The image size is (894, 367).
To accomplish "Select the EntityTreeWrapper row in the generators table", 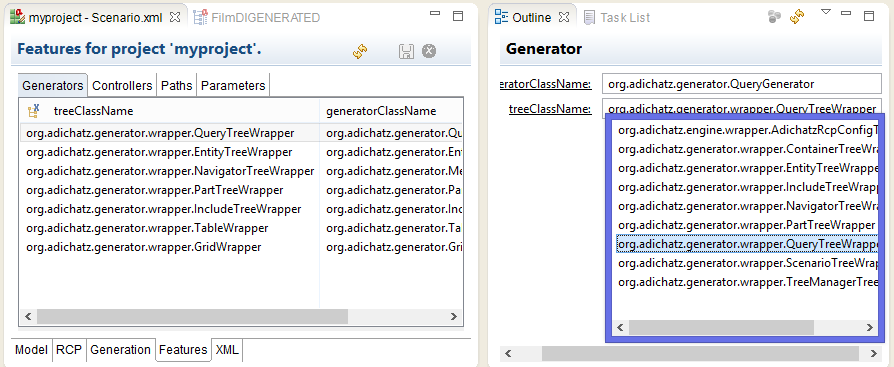I will click(241, 152).
